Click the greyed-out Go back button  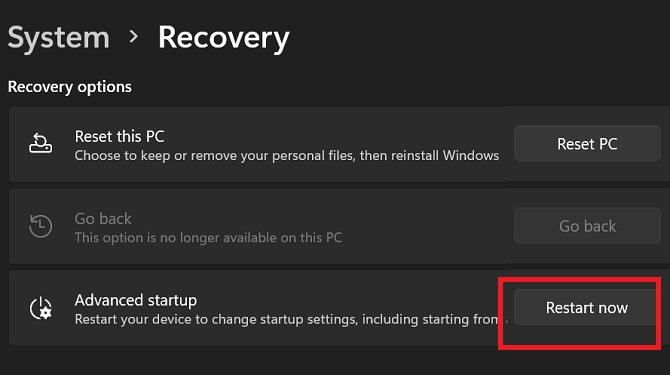tap(587, 226)
